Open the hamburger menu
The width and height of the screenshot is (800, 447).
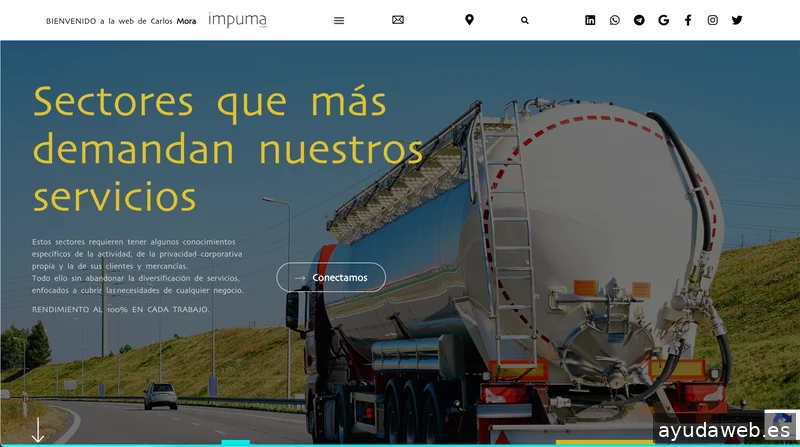(x=339, y=20)
